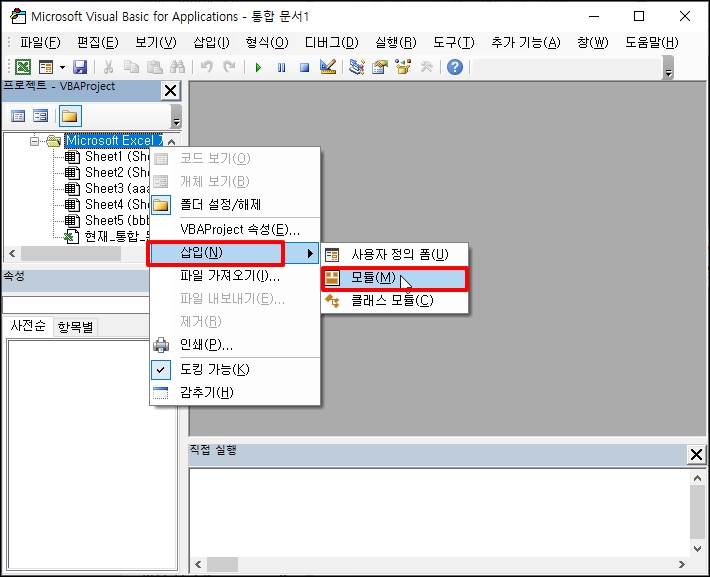Open the 형식(O) menu

(x=267, y=43)
